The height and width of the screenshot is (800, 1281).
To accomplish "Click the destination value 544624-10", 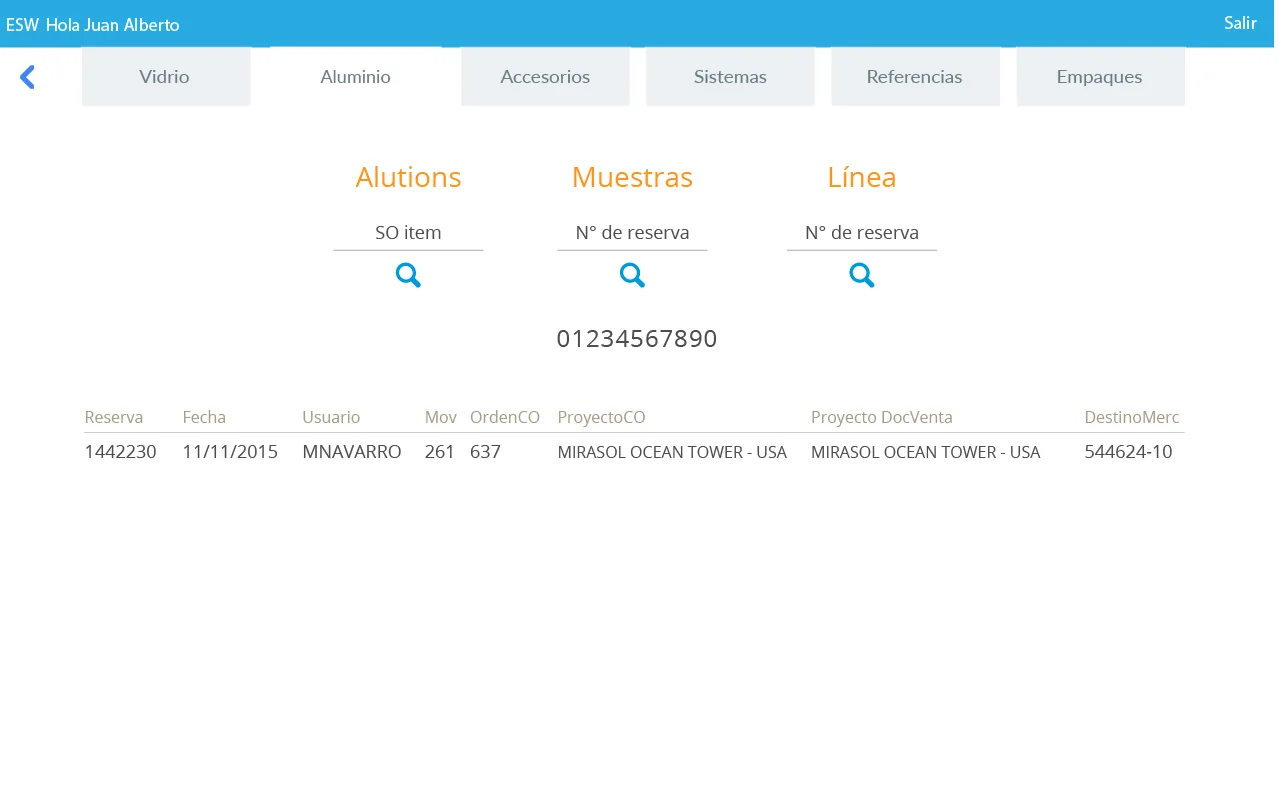I will pyautogui.click(x=1128, y=452).
